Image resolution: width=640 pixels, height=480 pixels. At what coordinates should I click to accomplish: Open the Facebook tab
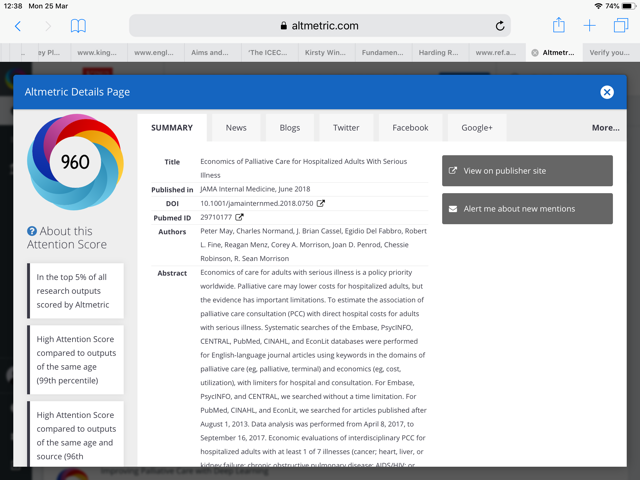[x=410, y=128]
